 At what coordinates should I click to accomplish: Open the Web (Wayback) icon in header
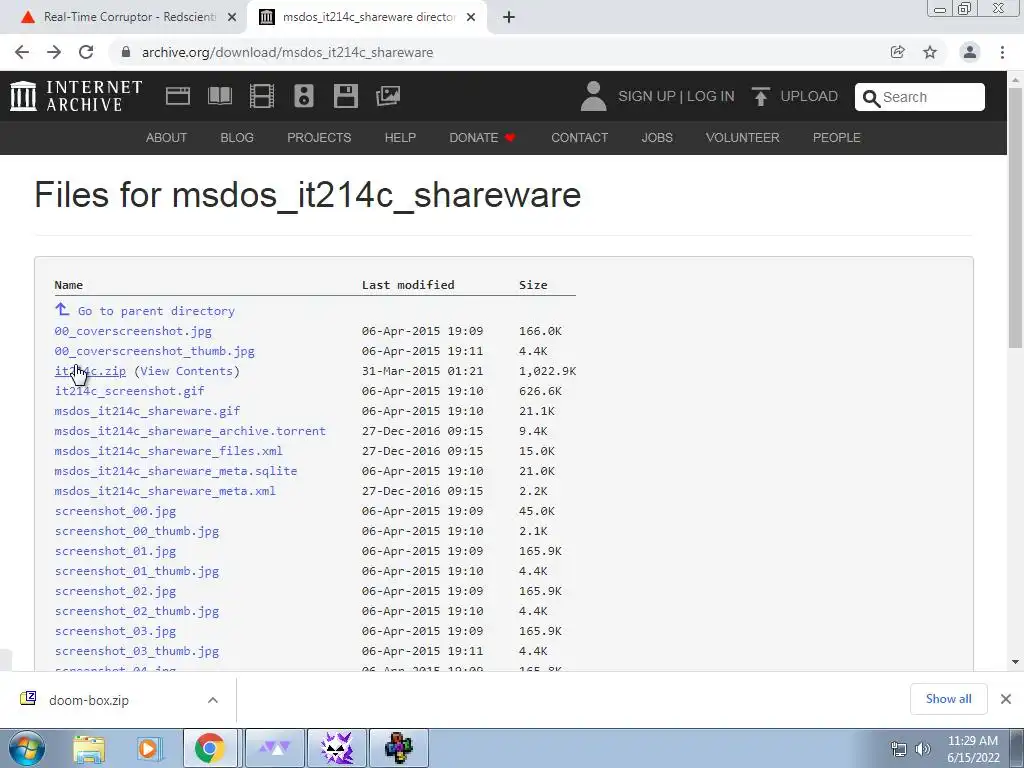click(178, 96)
